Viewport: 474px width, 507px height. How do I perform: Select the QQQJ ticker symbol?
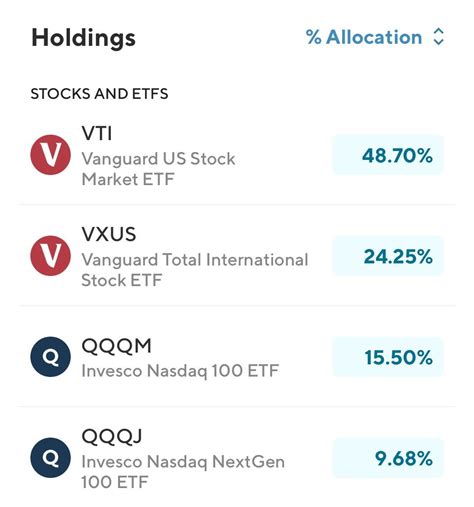[x=112, y=436]
